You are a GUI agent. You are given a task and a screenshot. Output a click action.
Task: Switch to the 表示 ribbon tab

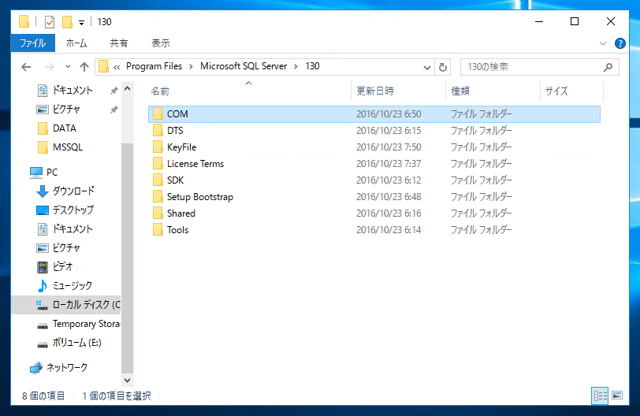[160, 43]
